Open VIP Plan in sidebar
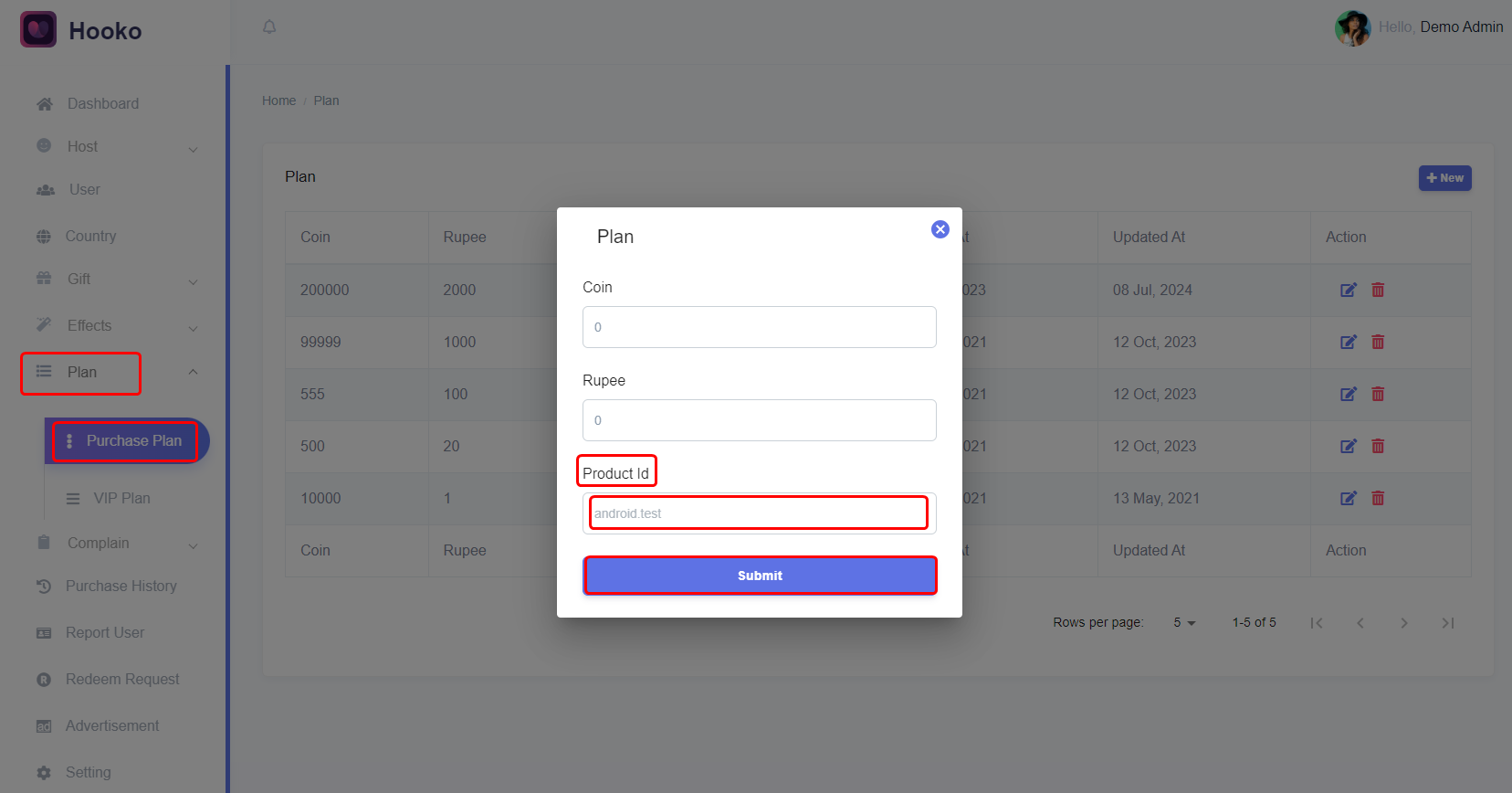The width and height of the screenshot is (1512, 793). click(121, 498)
